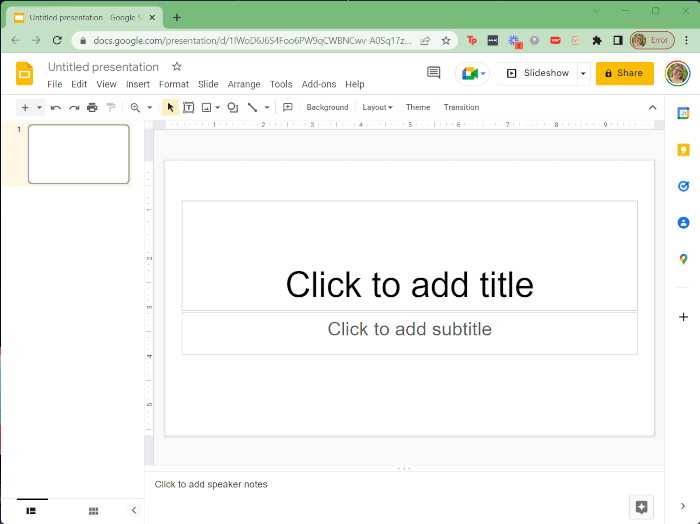Image resolution: width=700 pixels, height=524 pixels.
Task: Bookmark this tab with star icon
Action: [x=446, y=41]
